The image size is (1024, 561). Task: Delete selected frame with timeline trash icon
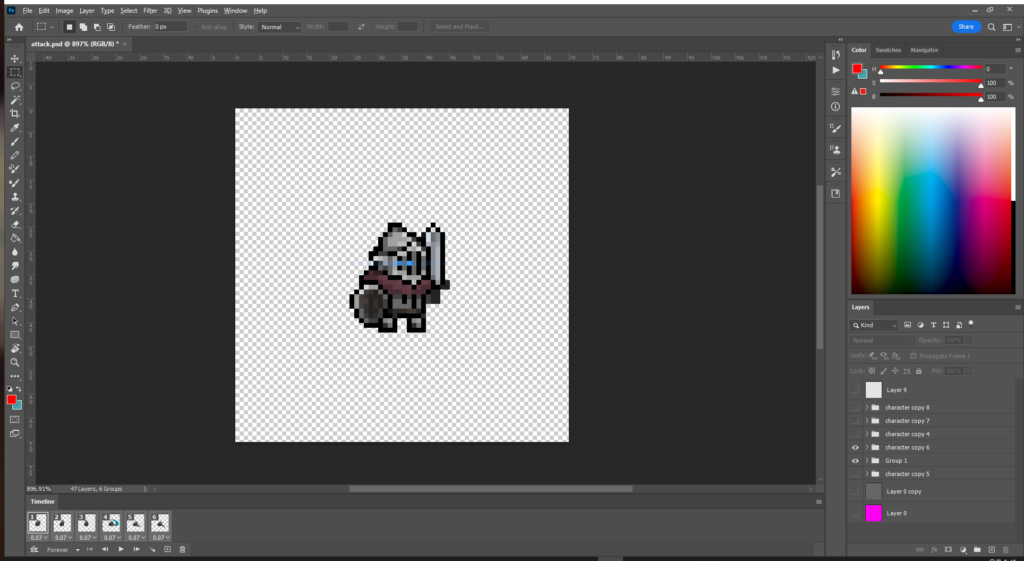[182, 549]
